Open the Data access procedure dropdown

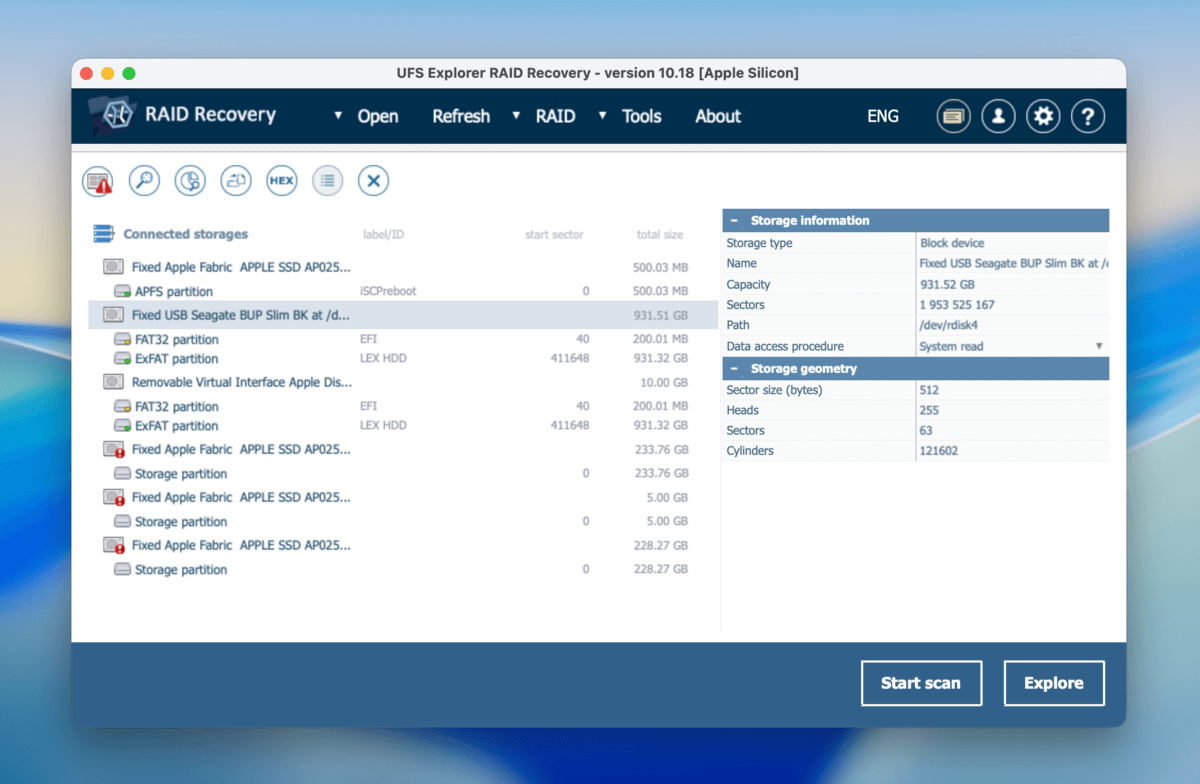point(1100,345)
